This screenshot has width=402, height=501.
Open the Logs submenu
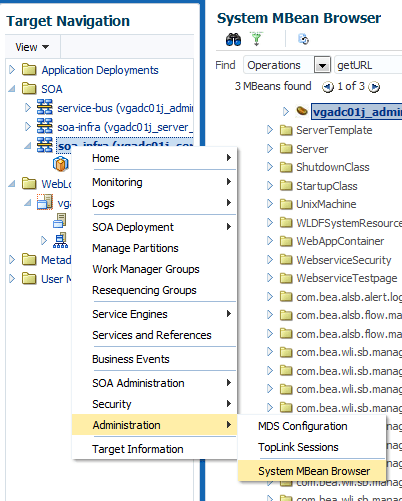154,203
